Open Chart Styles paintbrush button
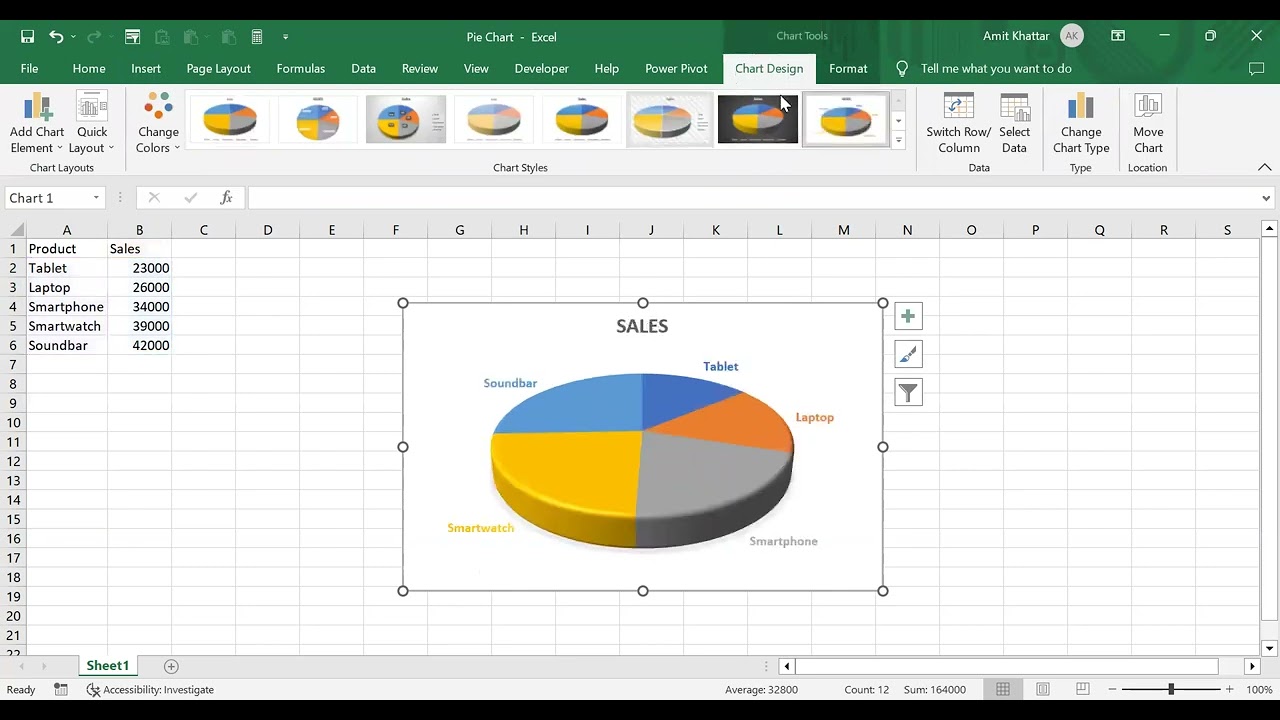 tap(908, 355)
